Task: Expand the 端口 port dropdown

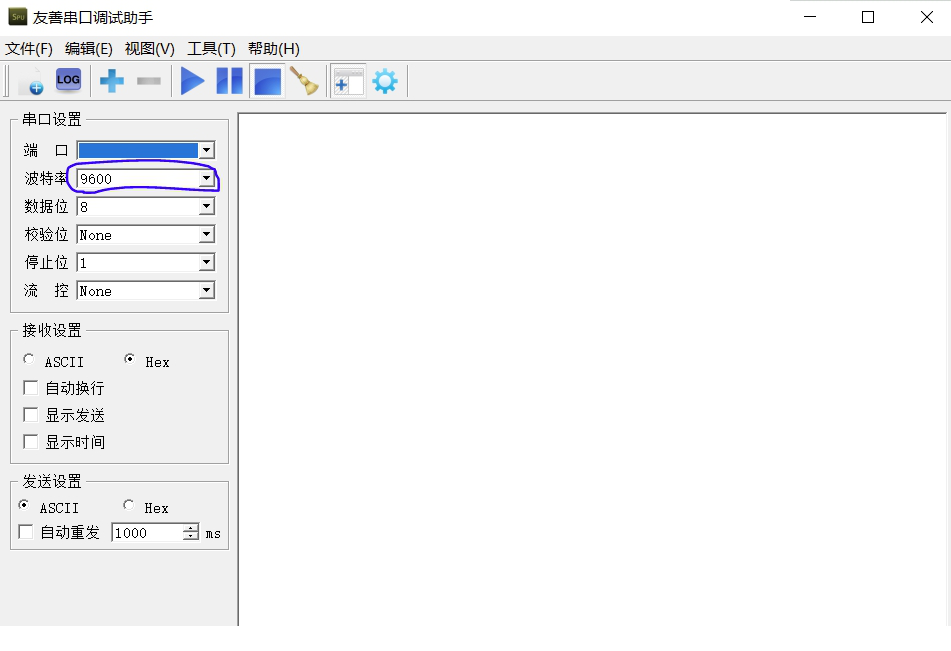Action: pos(206,150)
